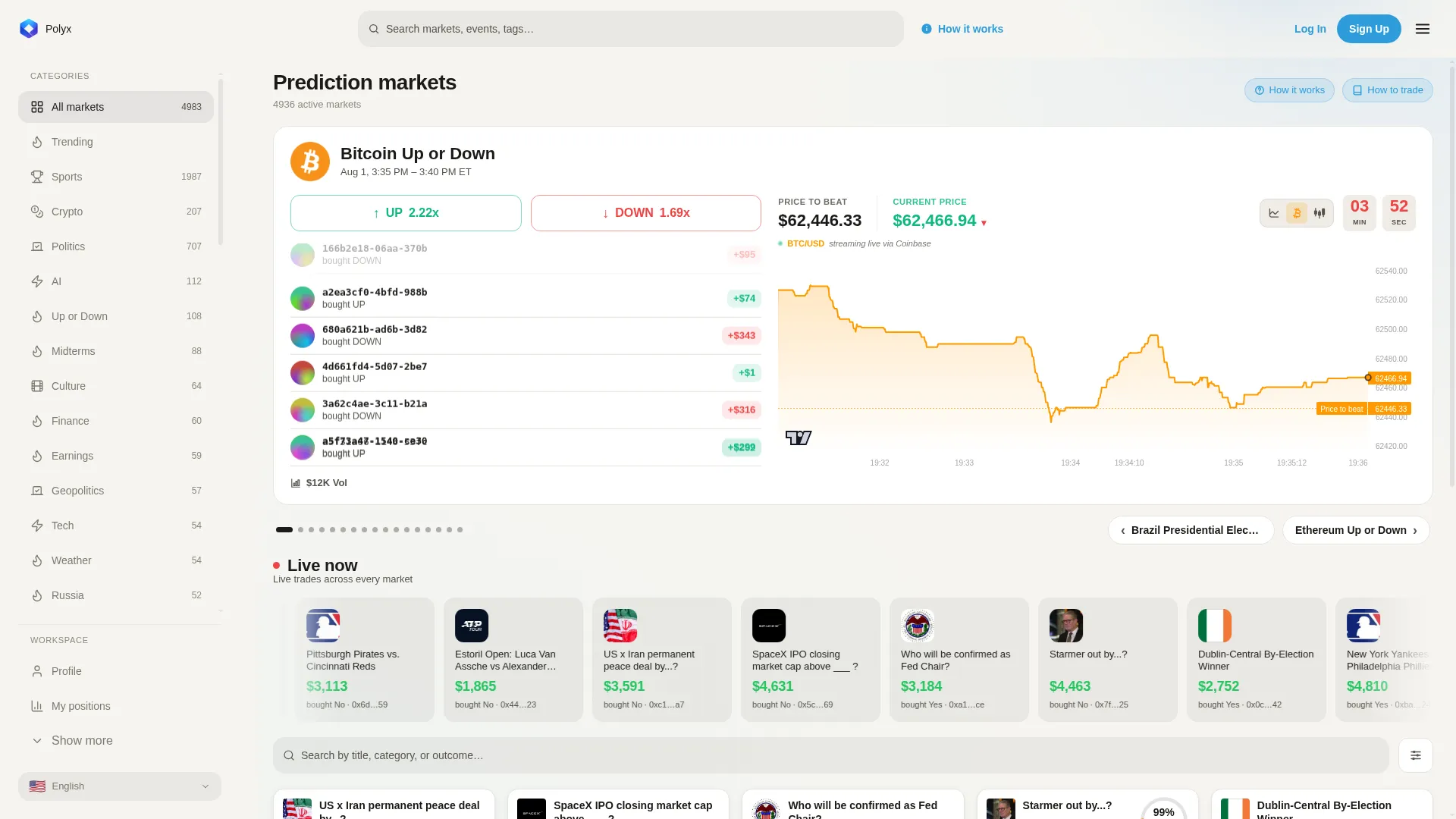
Task: Open the AI category
Action: (x=116, y=281)
